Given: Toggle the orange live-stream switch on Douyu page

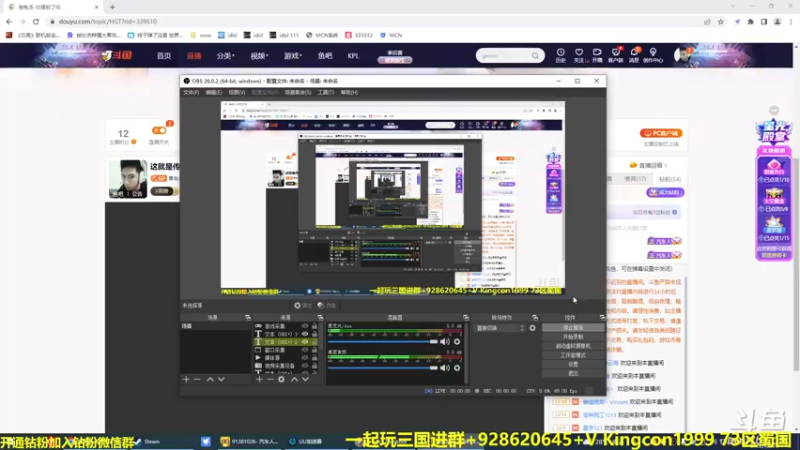Looking at the screenshot, I should [159, 131].
